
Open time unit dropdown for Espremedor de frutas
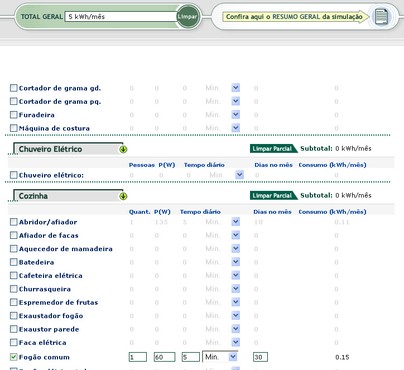[x=236, y=302]
